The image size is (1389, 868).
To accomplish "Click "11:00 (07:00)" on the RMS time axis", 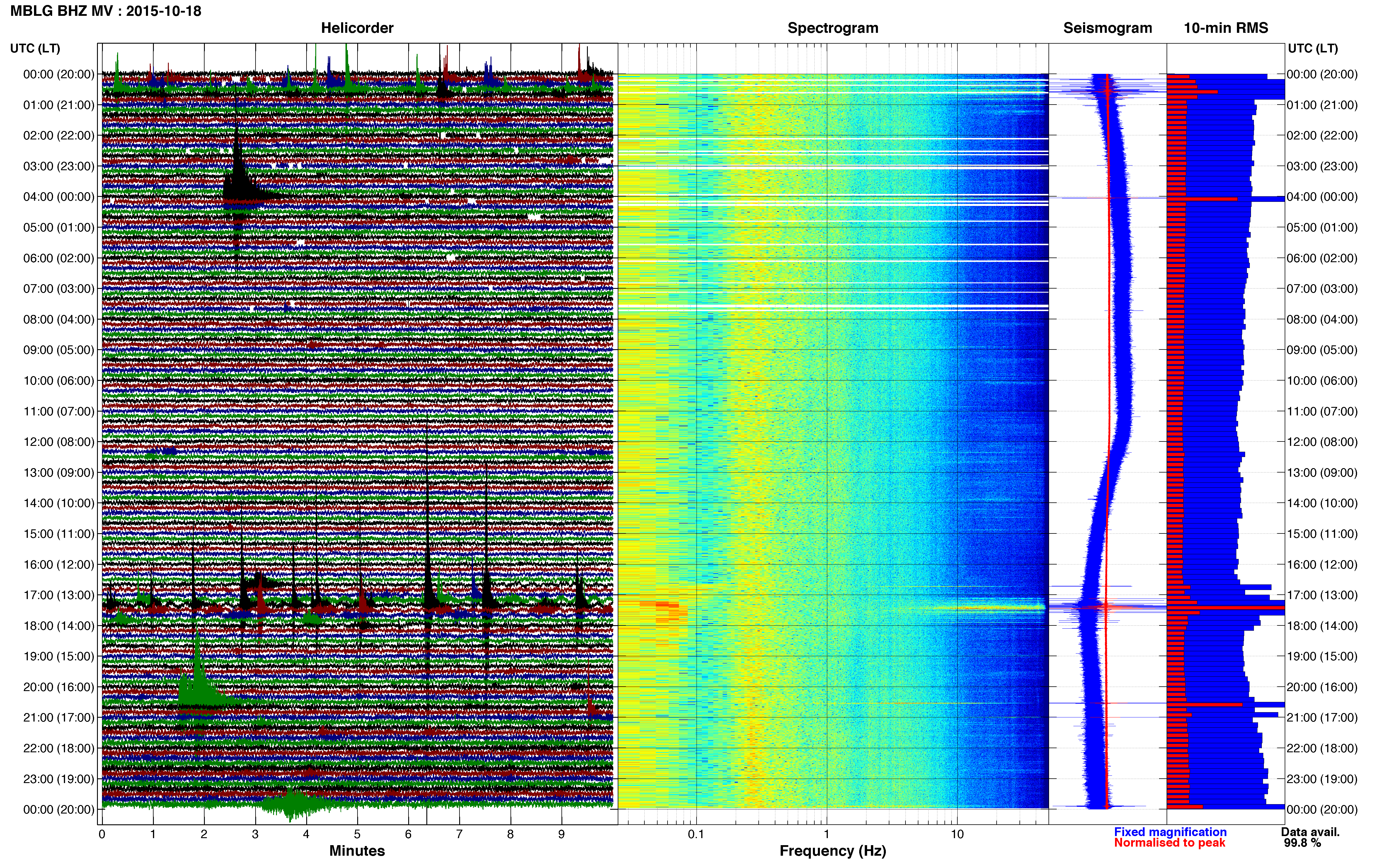I will [x=1322, y=412].
